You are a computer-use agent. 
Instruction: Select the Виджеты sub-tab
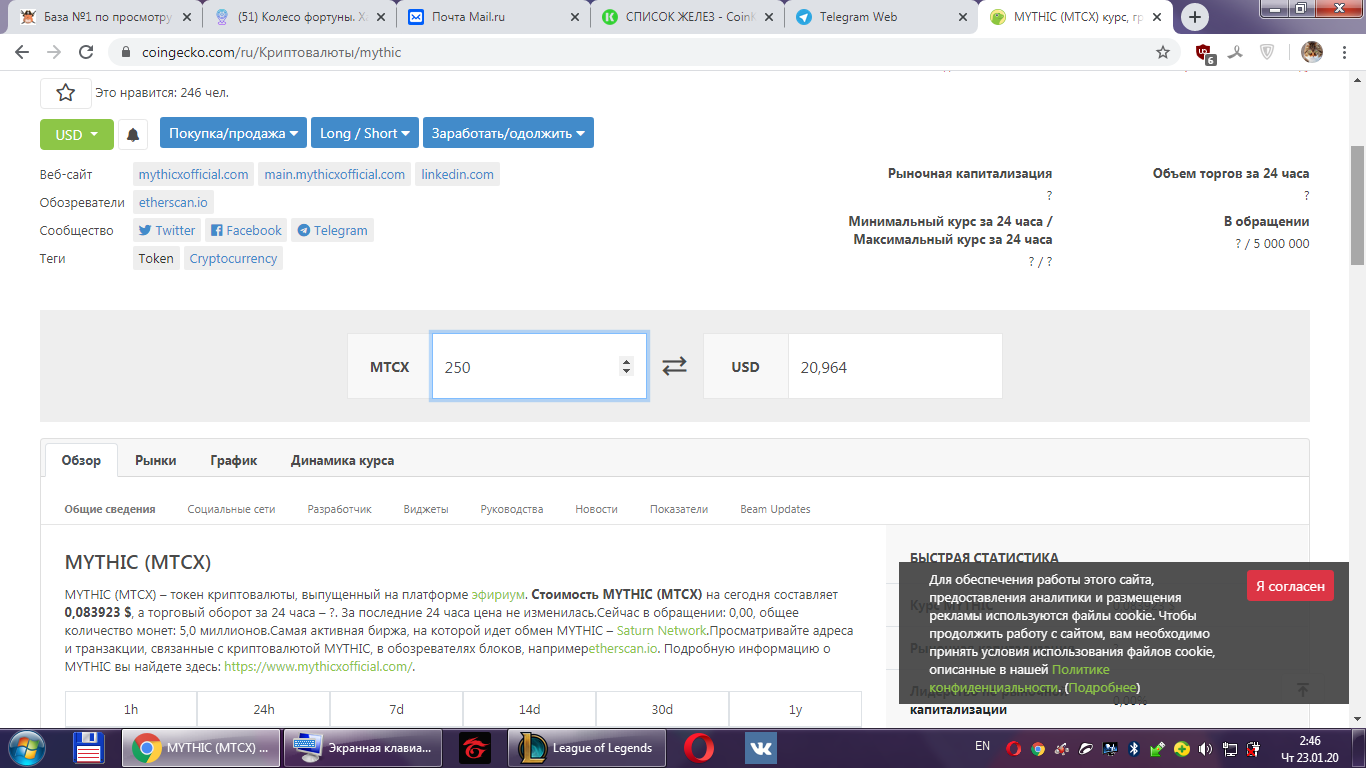426,509
